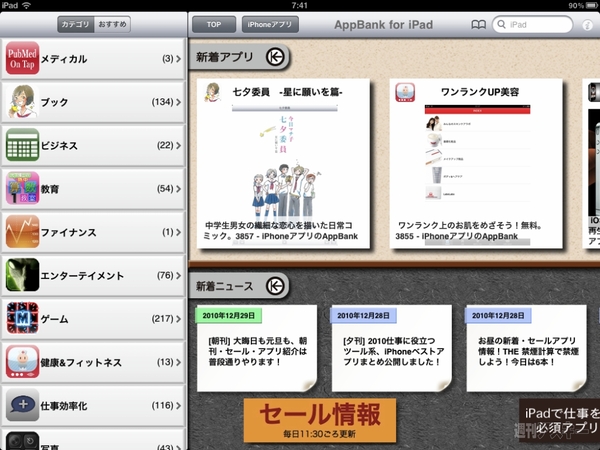Collapse 新着アプリ section arrow icon
The height and width of the screenshot is (450, 600).
[275, 57]
